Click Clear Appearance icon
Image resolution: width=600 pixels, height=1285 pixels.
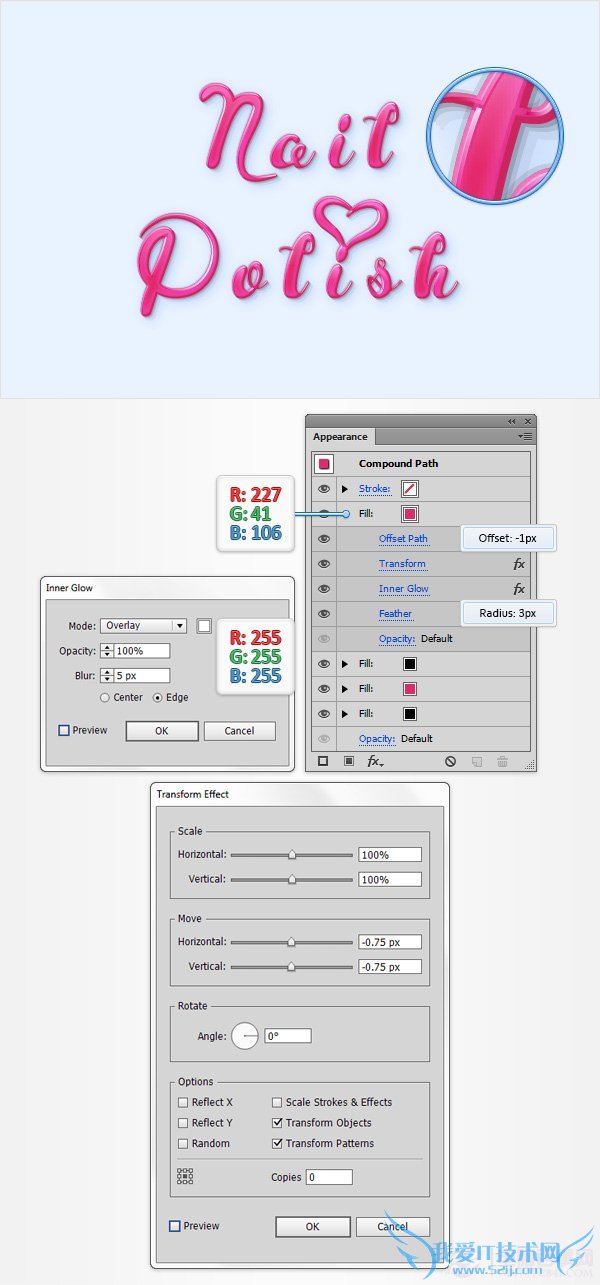[450, 761]
